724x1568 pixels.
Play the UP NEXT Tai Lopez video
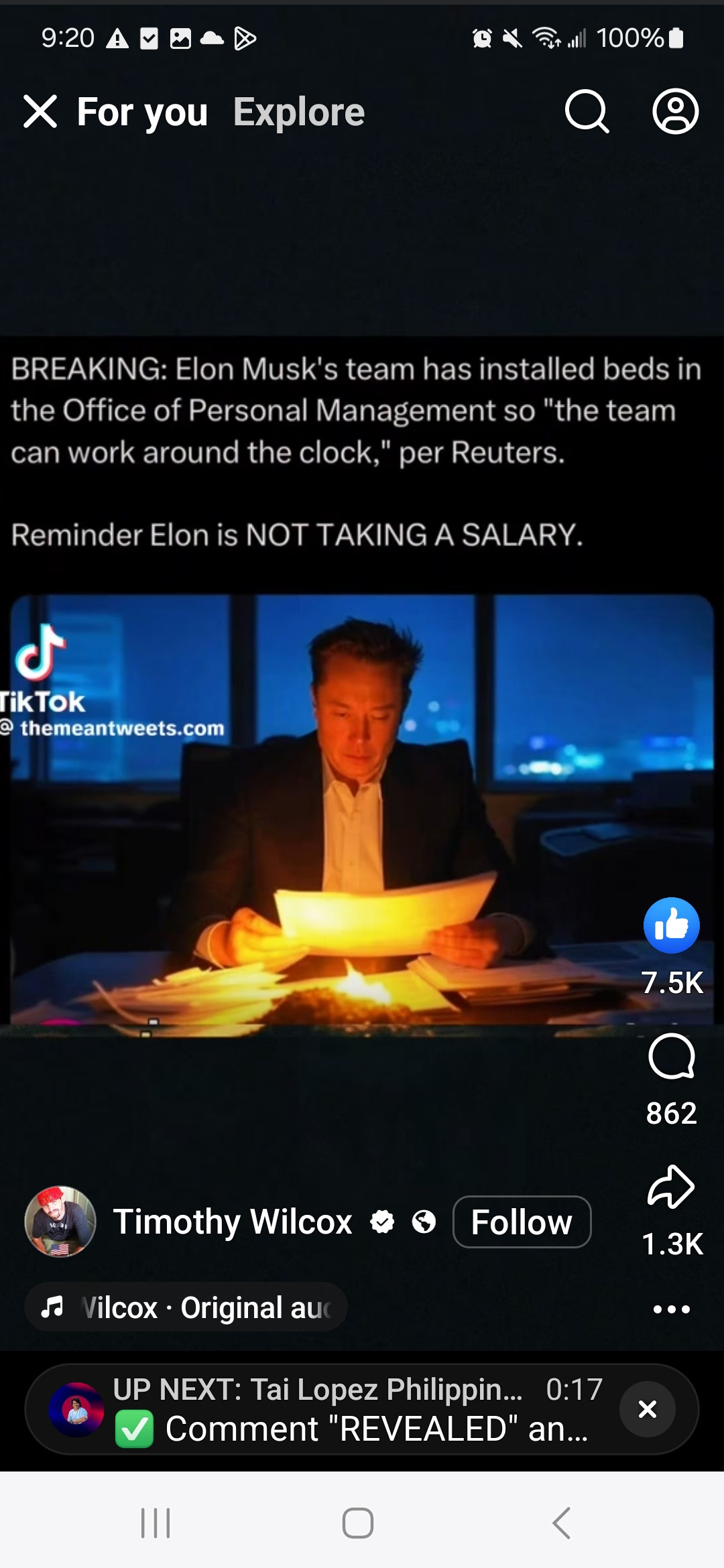(322, 1409)
